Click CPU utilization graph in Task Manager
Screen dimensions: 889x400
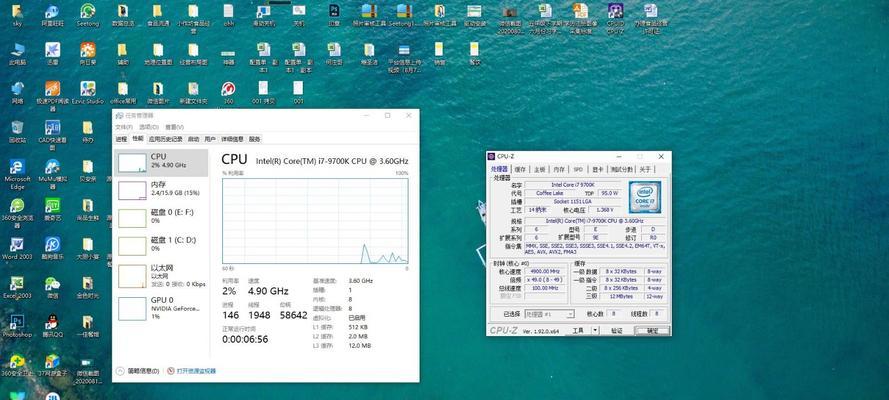(315, 221)
